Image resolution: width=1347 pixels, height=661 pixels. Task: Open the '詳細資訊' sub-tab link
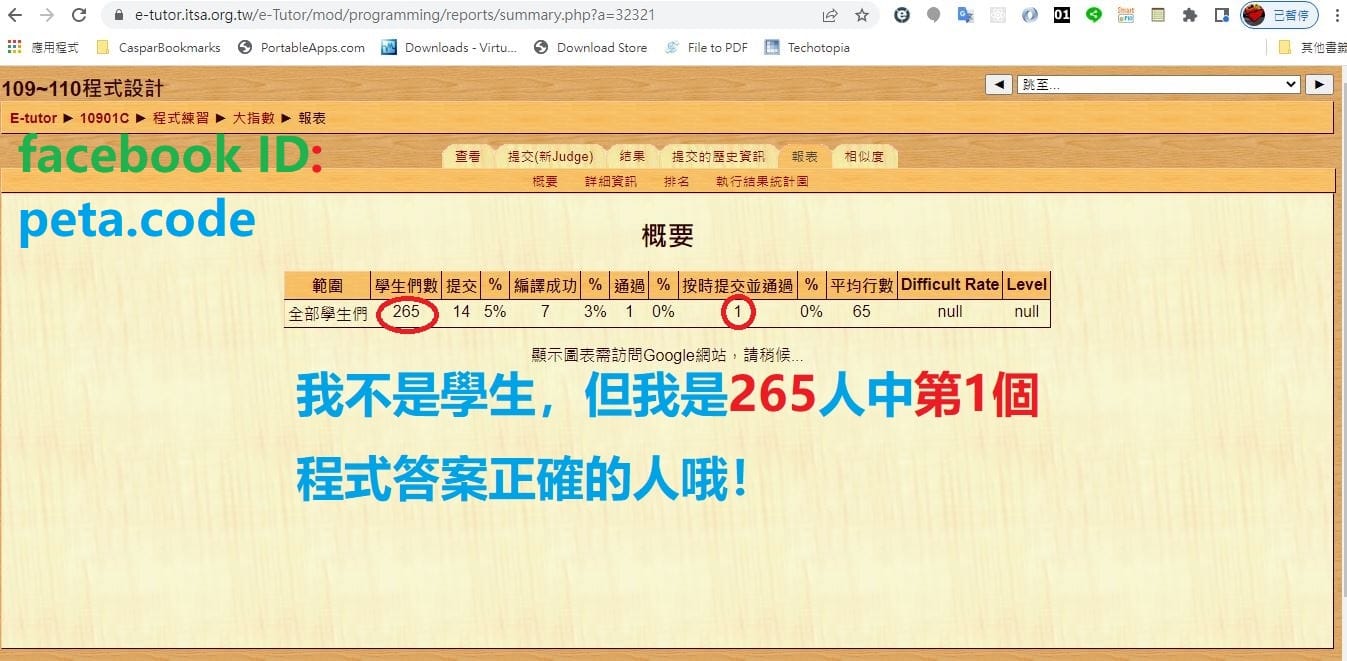610,182
